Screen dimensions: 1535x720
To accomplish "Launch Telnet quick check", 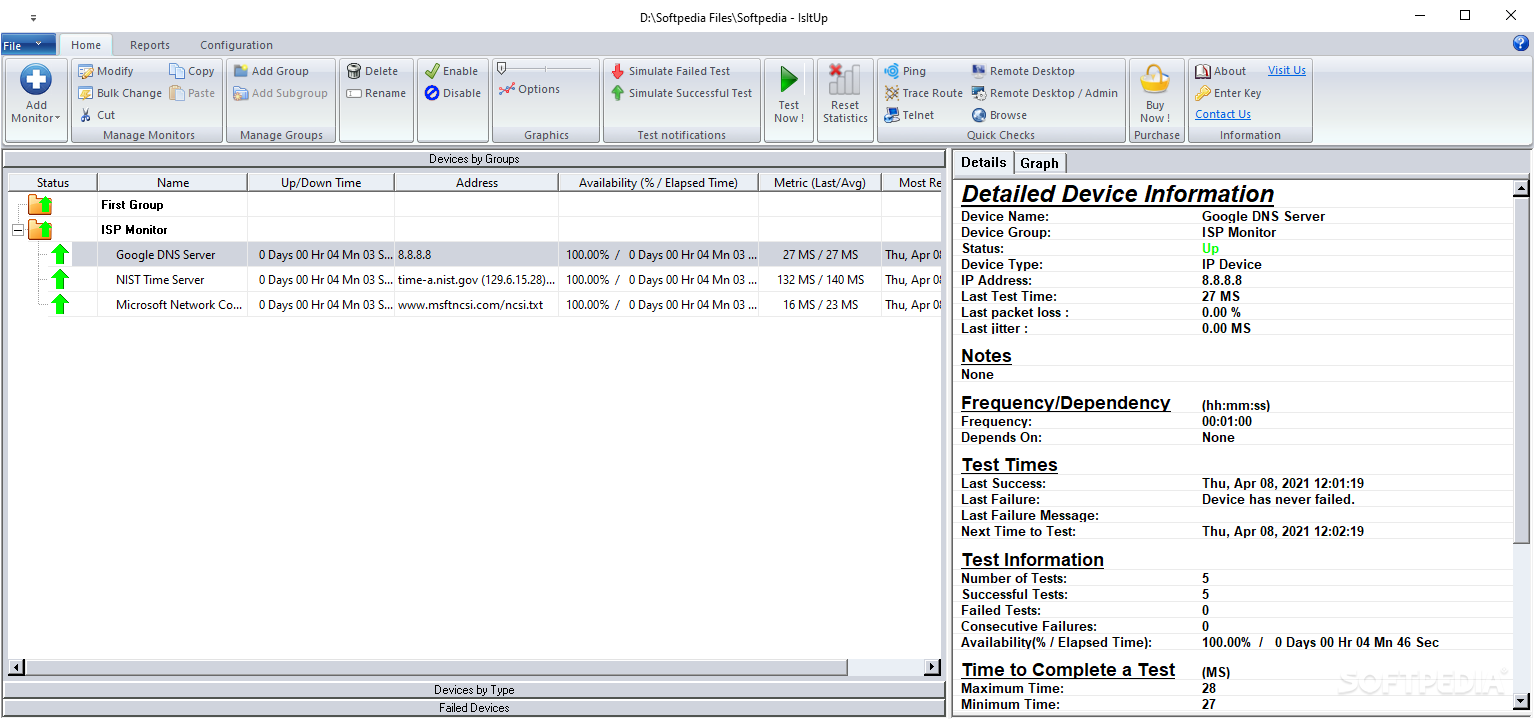I will tap(910, 115).
